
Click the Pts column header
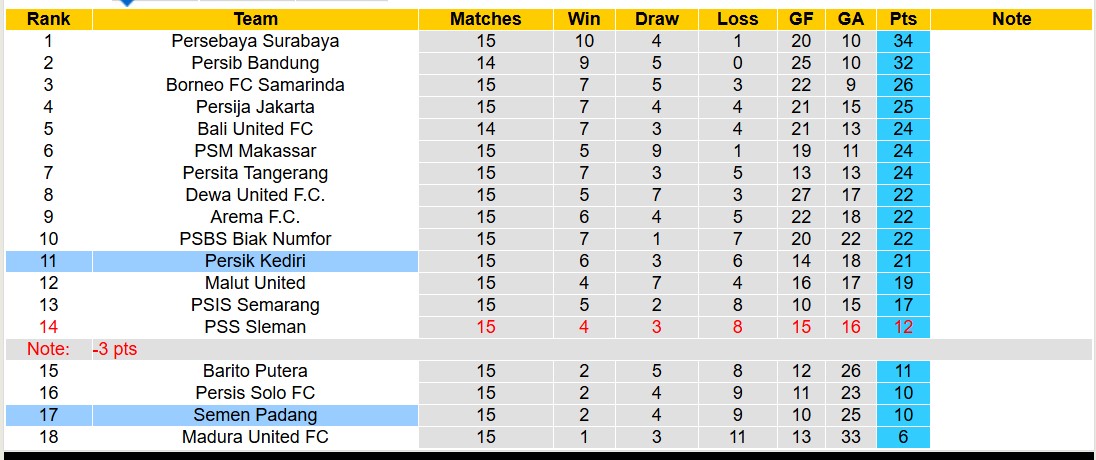pos(903,19)
